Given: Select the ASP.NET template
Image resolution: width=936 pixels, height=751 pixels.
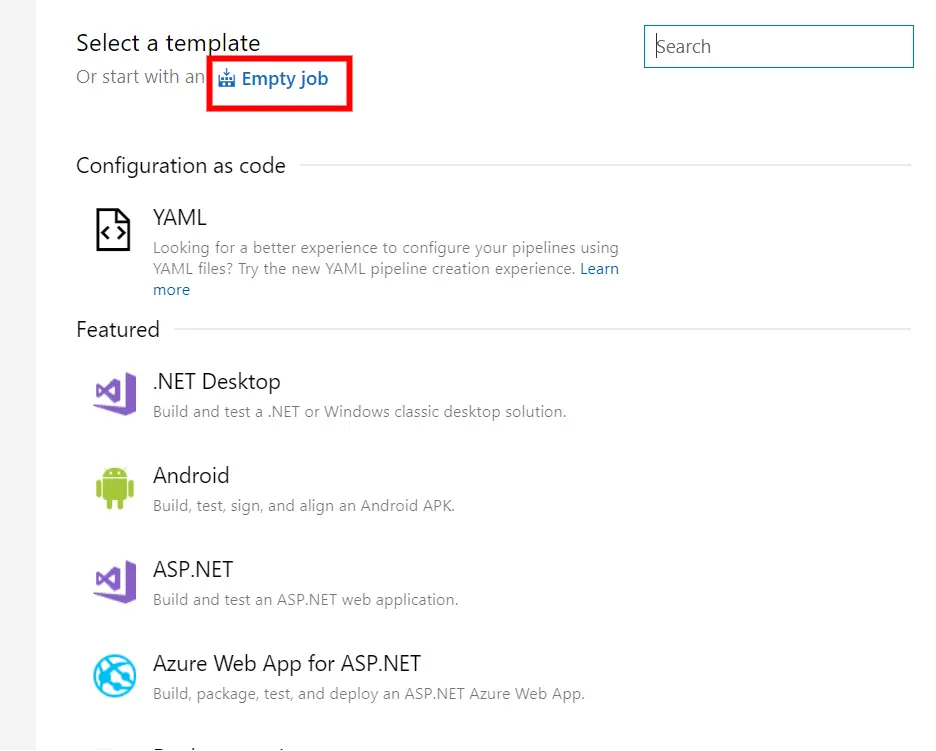Looking at the screenshot, I should tap(193, 569).
